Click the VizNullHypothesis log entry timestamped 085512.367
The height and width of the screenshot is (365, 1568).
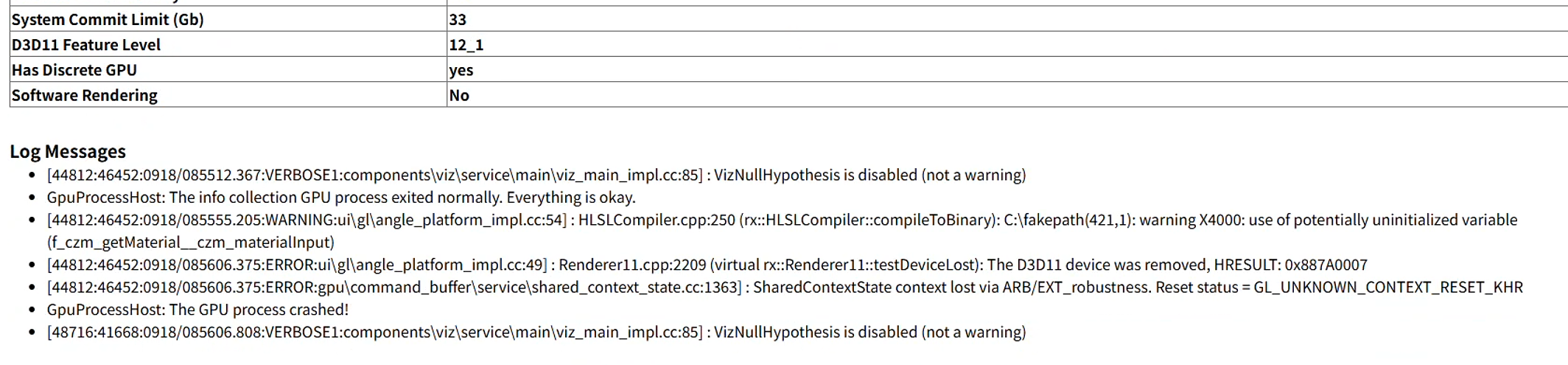point(536,175)
